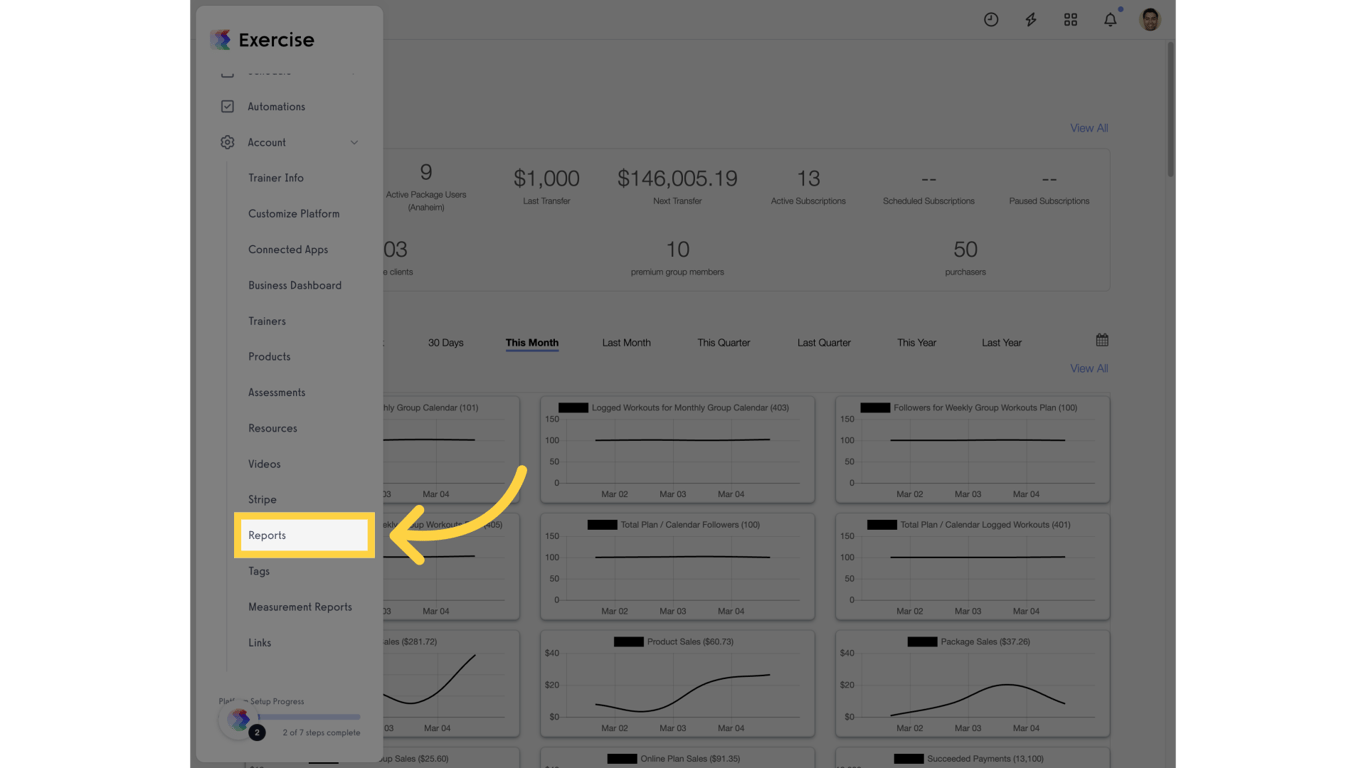Toggle the Online Plan Sales legend swatch

[622, 759]
